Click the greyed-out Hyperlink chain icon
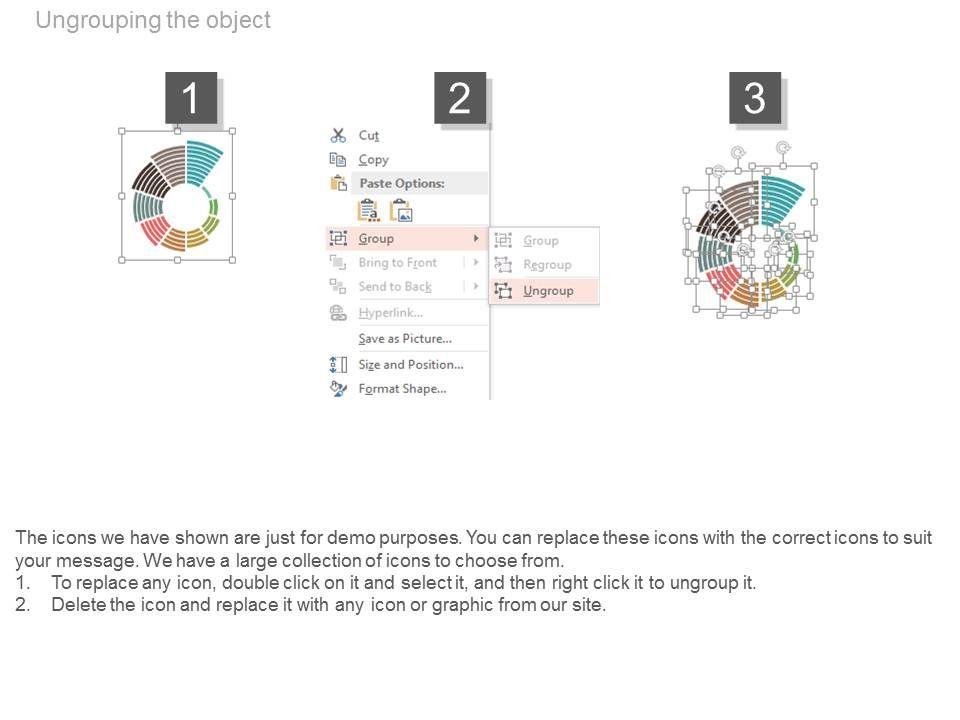The height and width of the screenshot is (720, 960). [338, 313]
